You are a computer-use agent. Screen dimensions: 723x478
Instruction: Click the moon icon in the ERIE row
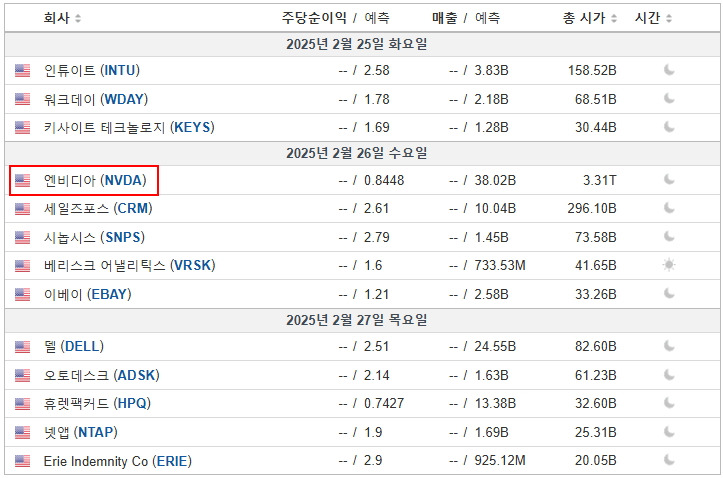click(669, 460)
